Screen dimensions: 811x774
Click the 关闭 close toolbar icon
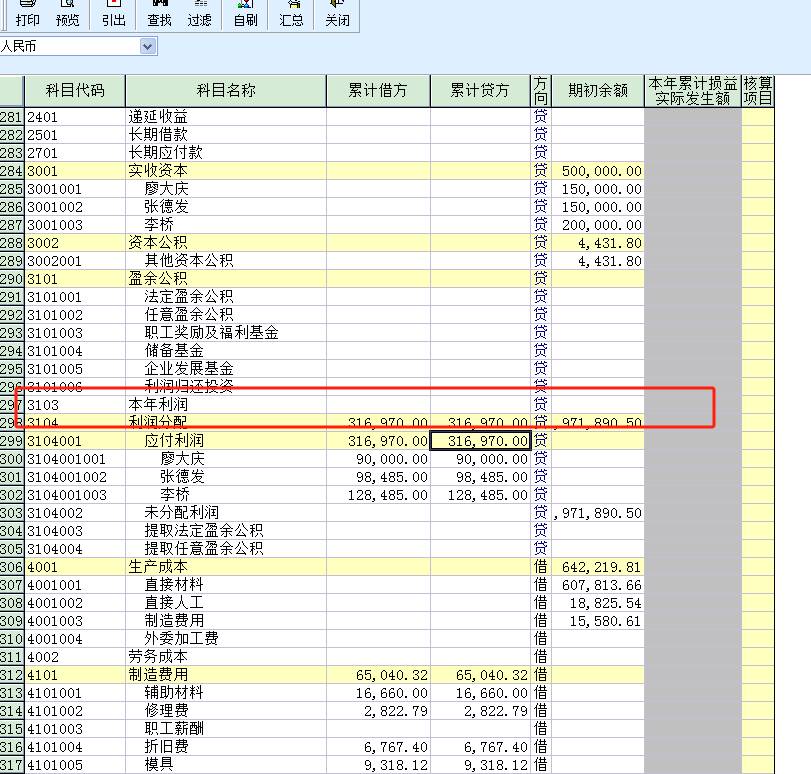pos(337,14)
